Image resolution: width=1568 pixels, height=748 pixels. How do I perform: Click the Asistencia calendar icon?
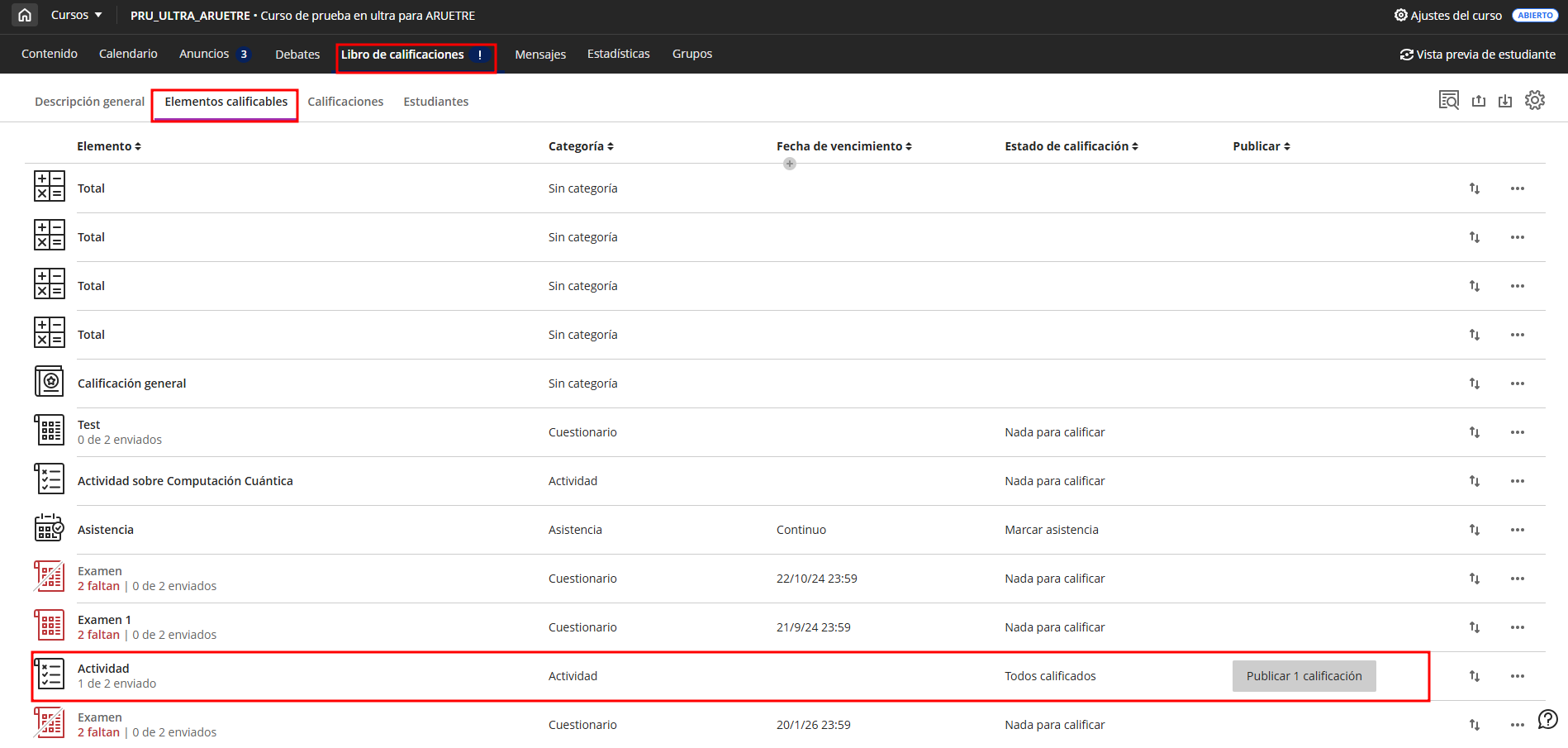pyautogui.click(x=49, y=529)
